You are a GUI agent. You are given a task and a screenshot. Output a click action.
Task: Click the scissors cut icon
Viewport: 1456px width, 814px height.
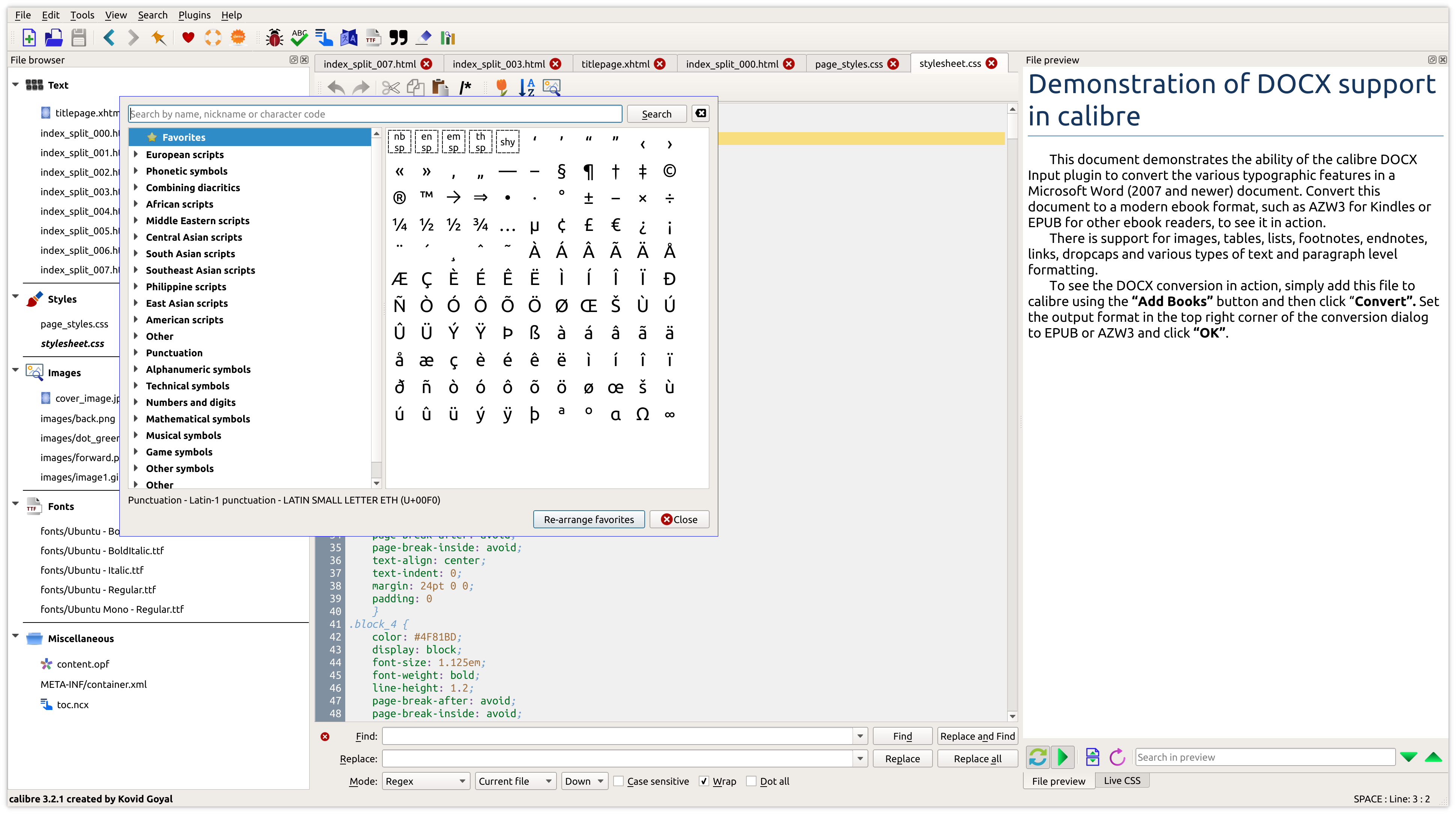point(391,87)
